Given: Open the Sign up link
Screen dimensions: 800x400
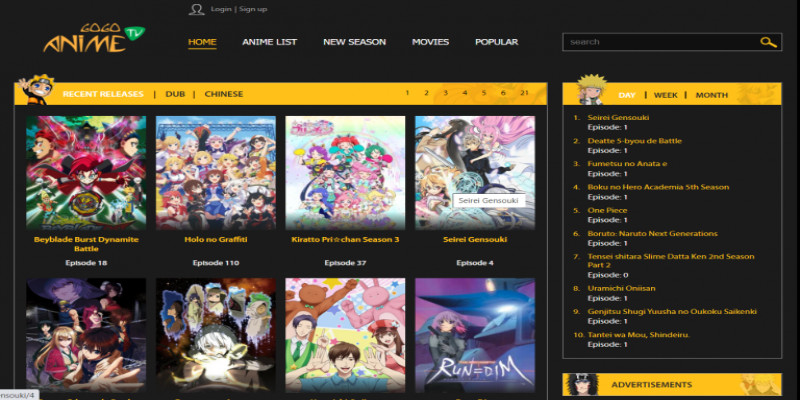Looking at the screenshot, I should [x=253, y=9].
